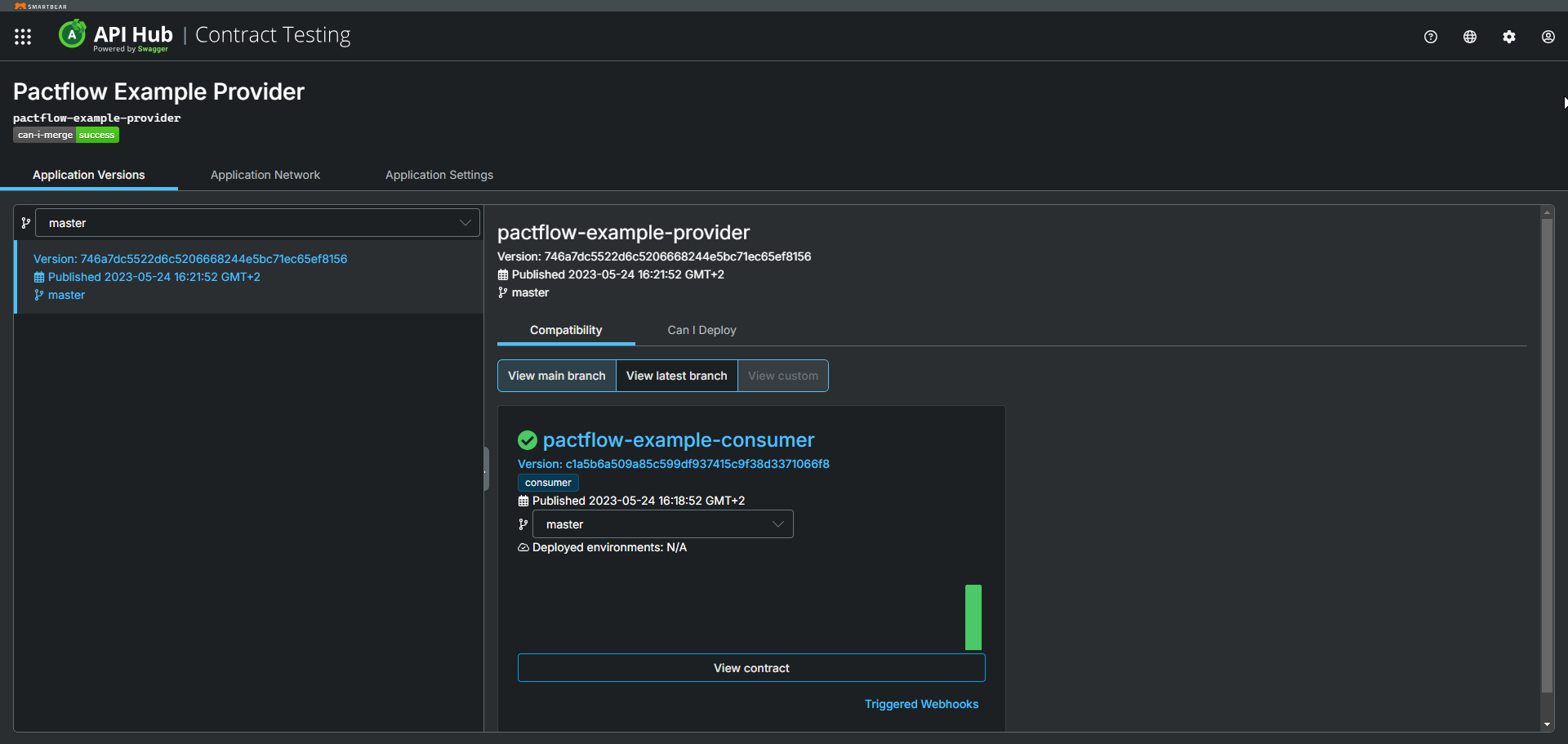Click calendar icon beside consumer Published date
This screenshot has width=1568, height=744.
(523, 501)
